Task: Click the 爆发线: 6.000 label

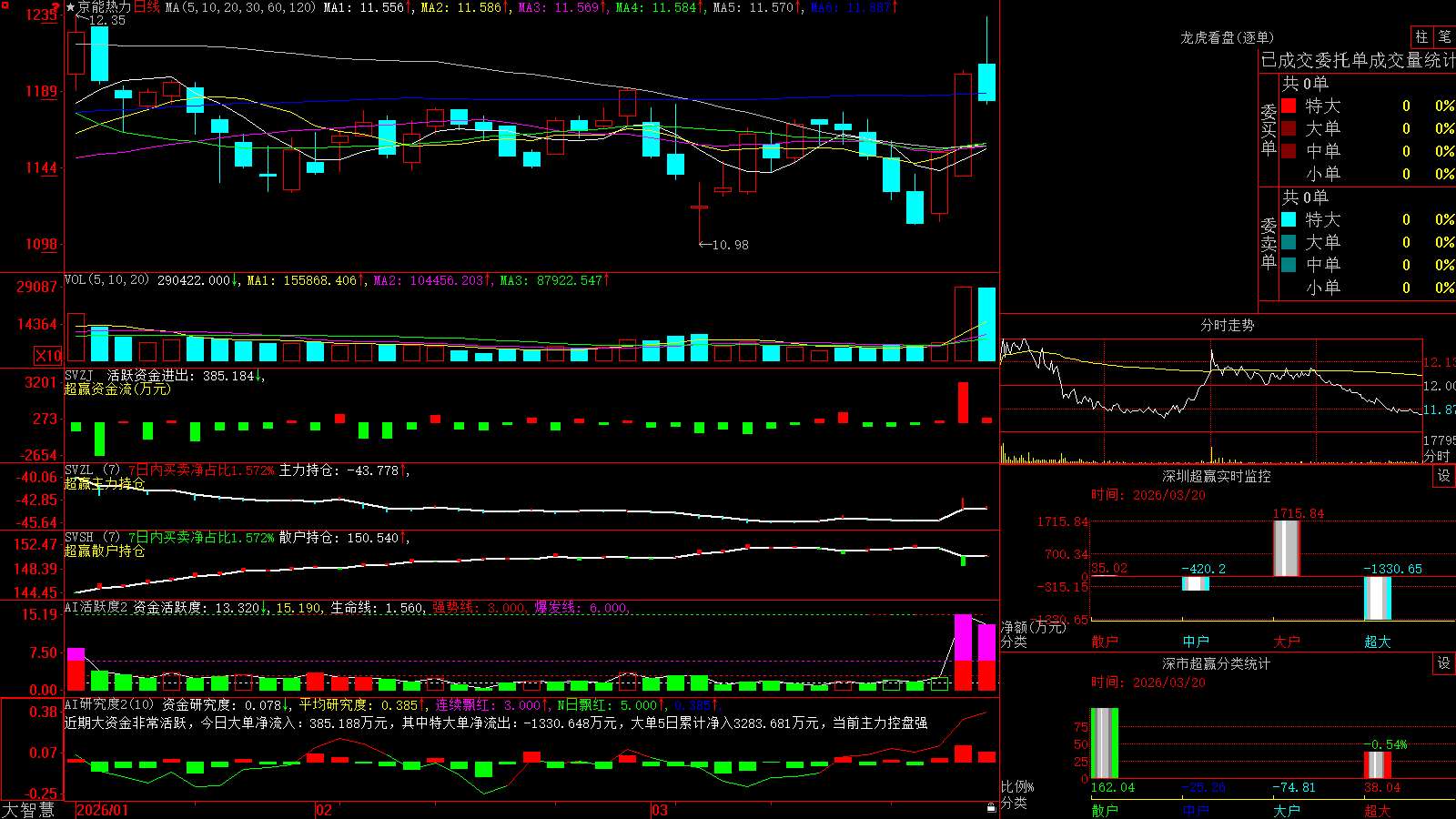Action: (x=581, y=608)
